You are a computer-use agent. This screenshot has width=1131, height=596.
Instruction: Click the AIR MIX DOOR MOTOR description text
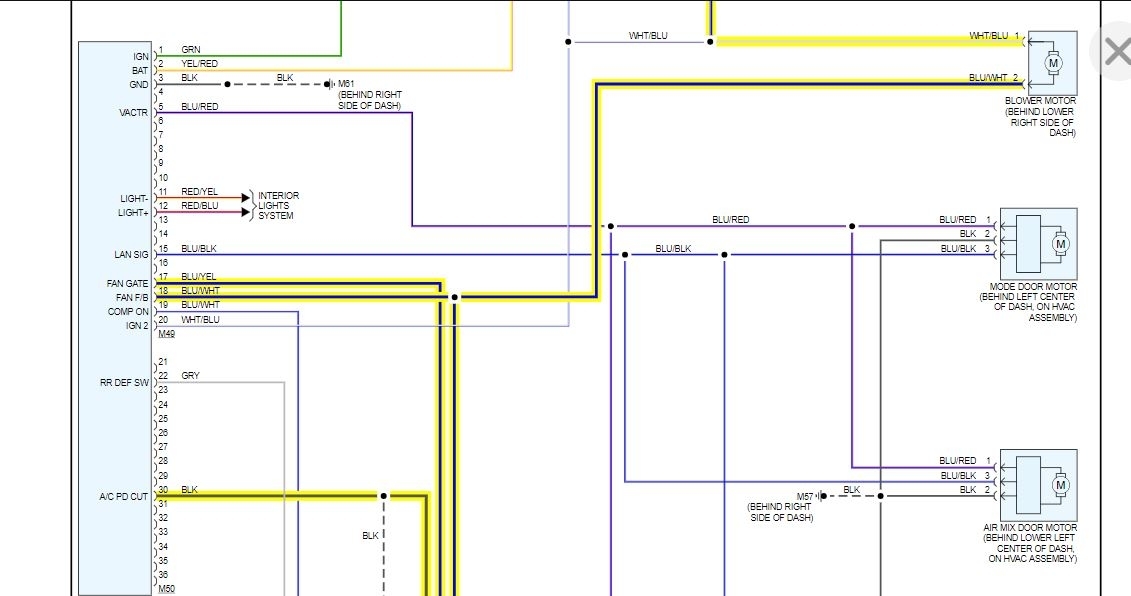click(1030, 543)
